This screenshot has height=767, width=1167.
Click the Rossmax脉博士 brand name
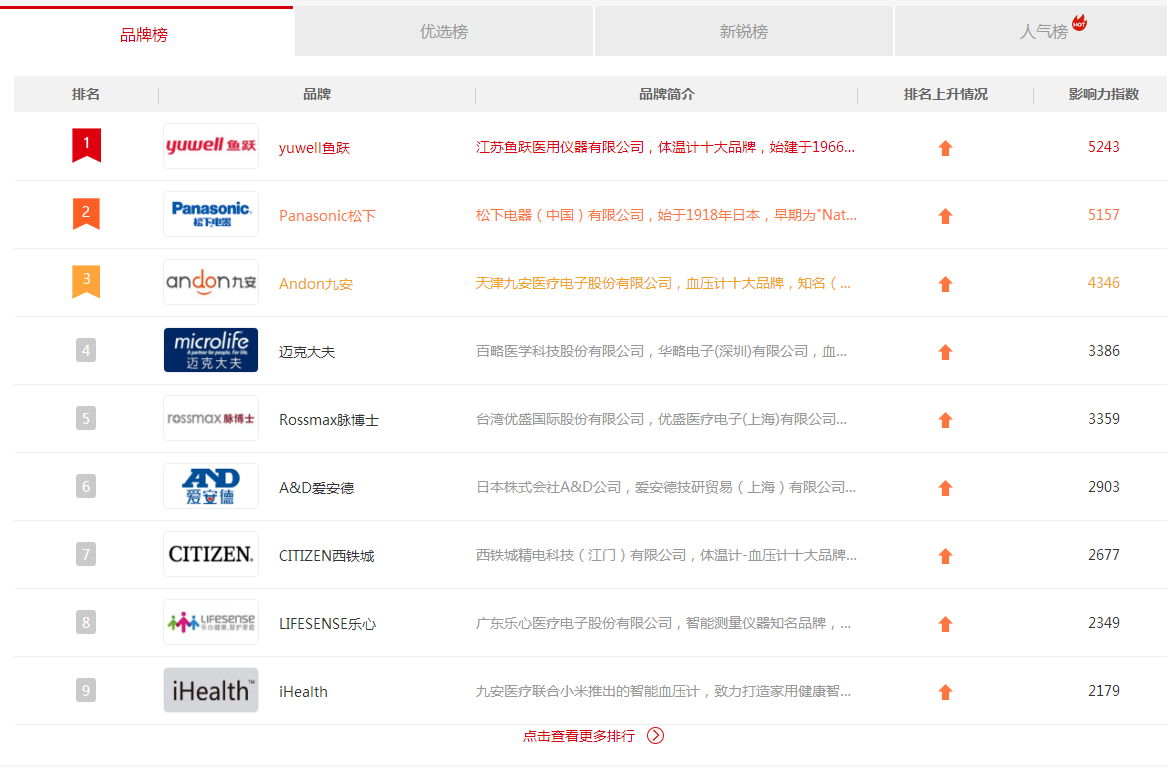[329, 420]
